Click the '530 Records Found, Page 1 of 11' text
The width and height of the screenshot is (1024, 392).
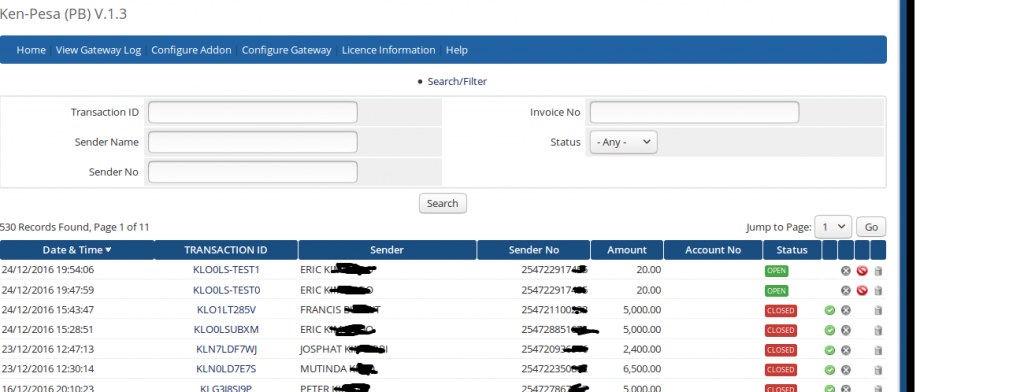point(74,227)
